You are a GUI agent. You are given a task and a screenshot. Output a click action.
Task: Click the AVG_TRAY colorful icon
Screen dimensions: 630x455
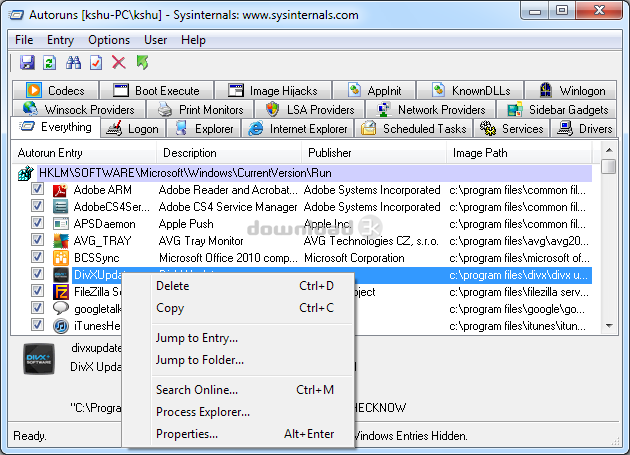point(60,240)
